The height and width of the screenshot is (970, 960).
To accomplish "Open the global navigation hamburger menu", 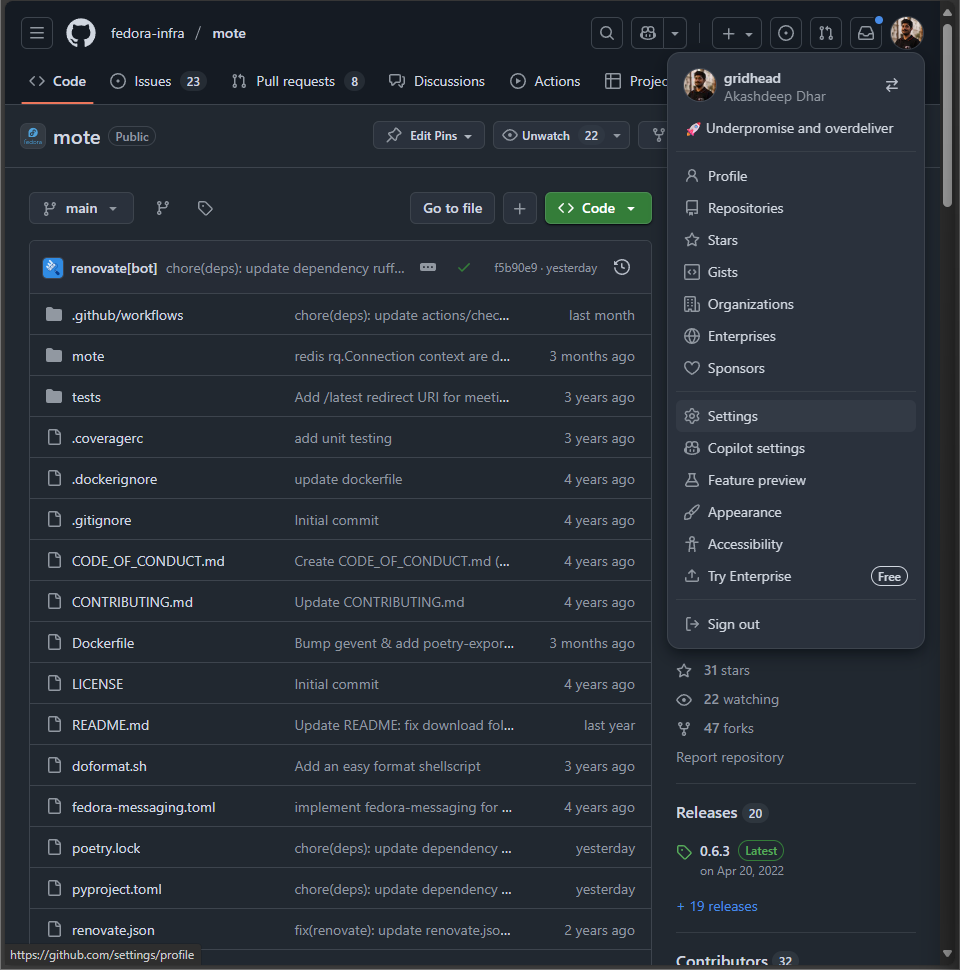I will 36,32.
